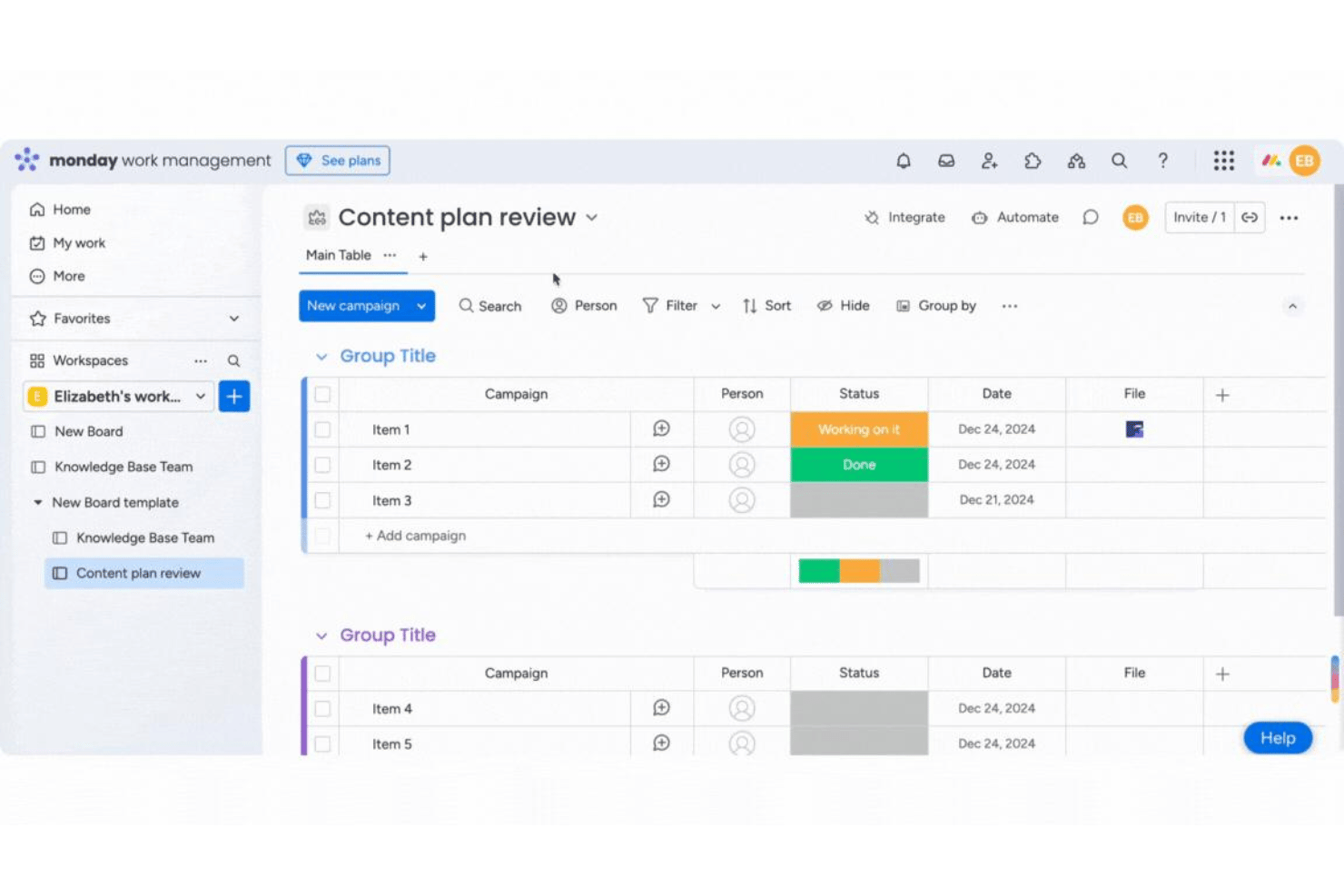Expand the Favorites section chevron
This screenshot has width=1344, height=896.
[234, 319]
